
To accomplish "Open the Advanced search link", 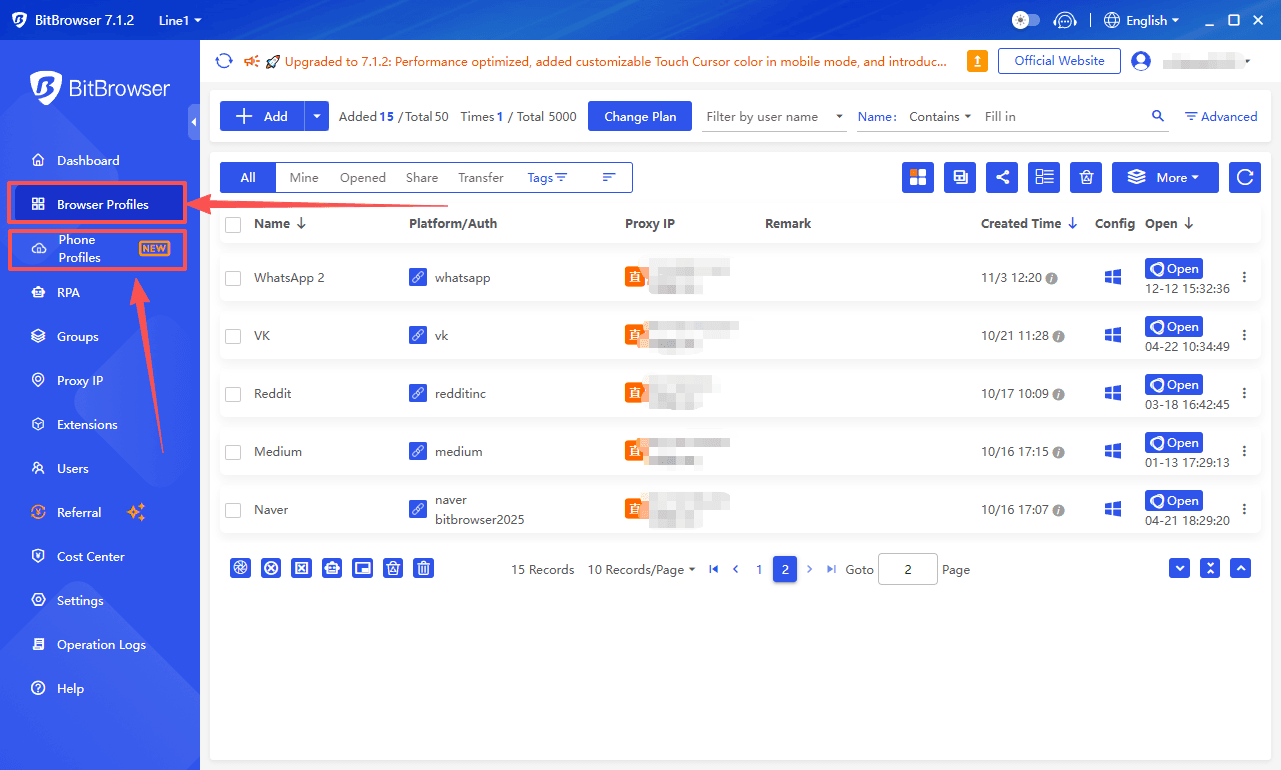I will click(1220, 116).
